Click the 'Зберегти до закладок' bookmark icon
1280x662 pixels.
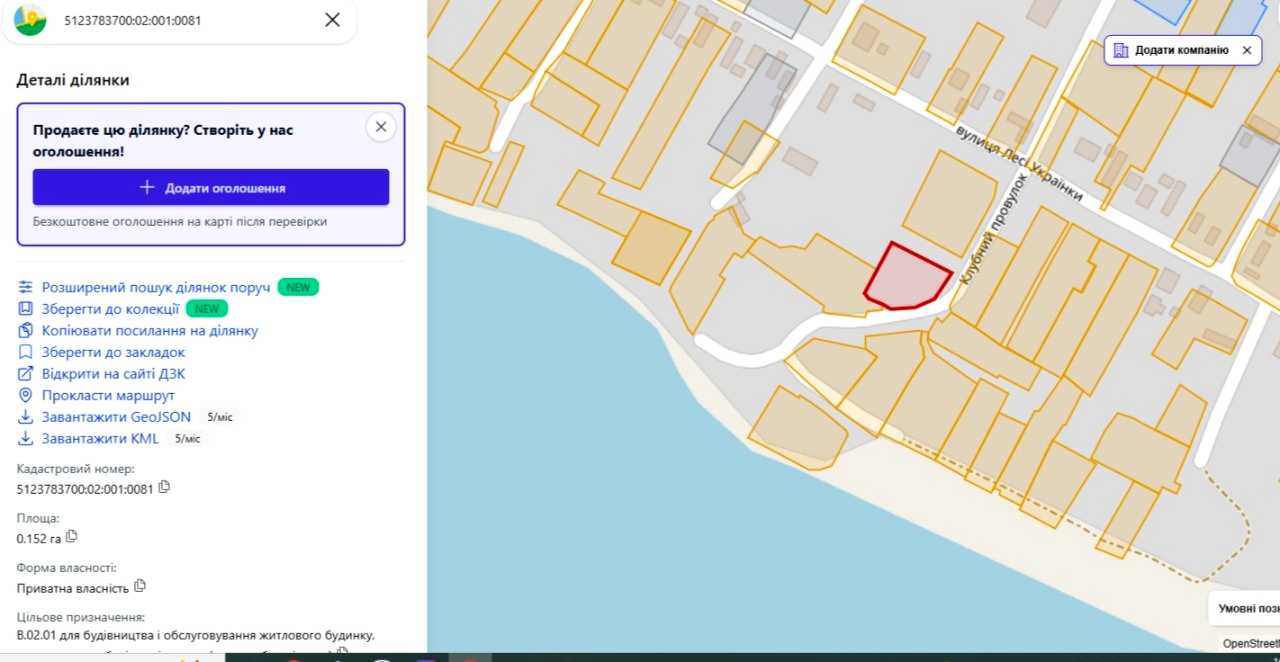[x=26, y=352]
